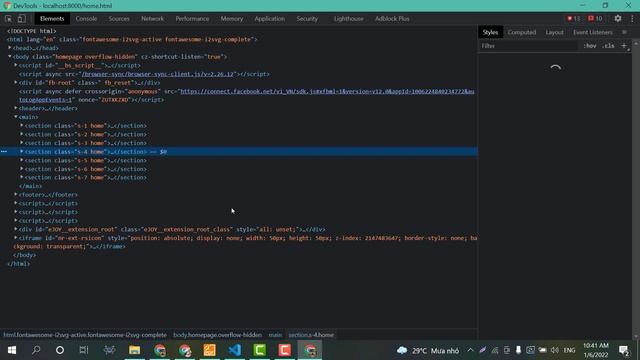Viewport: 640px width, 360px height.
Task: Open the weather widget 29°C
Action: (428, 350)
